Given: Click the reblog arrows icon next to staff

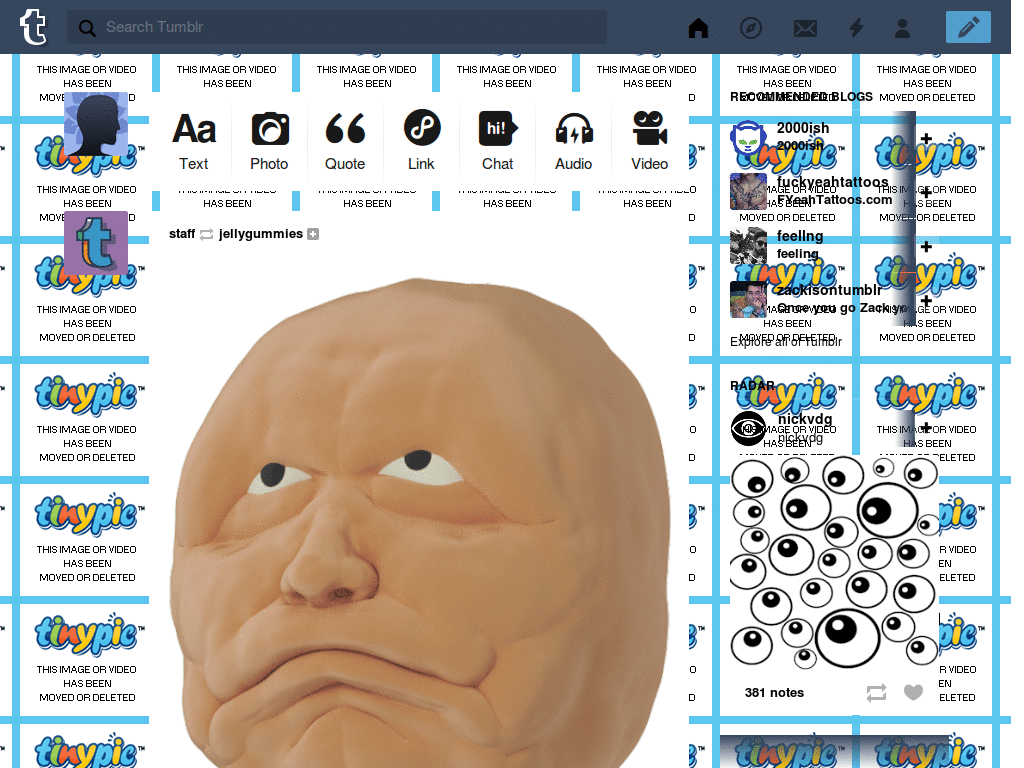Looking at the screenshot, I should (x=206, y=234).
